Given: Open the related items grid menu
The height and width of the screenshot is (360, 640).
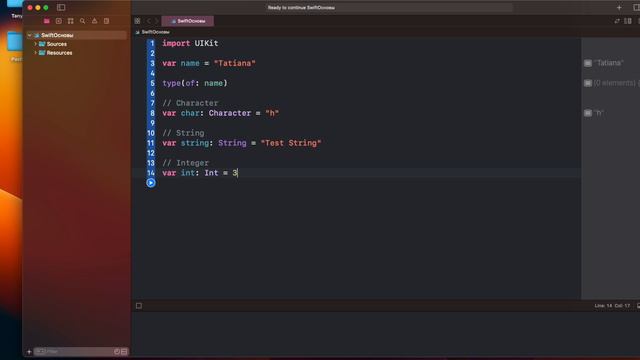Looking at the screenshot, I should [x=138, y=21].
